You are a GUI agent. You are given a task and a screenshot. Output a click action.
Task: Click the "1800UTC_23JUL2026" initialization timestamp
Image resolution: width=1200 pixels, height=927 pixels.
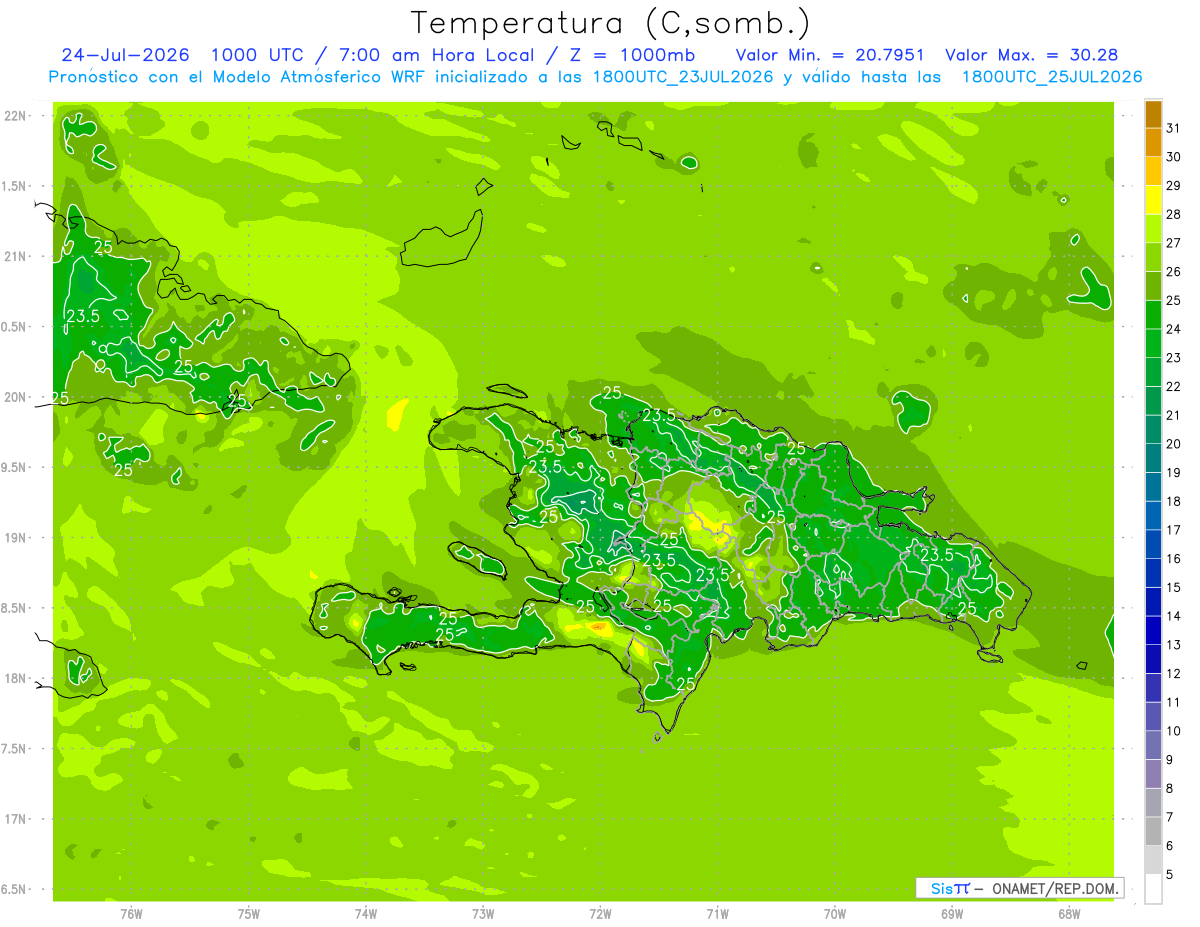(x=683, y=77)
